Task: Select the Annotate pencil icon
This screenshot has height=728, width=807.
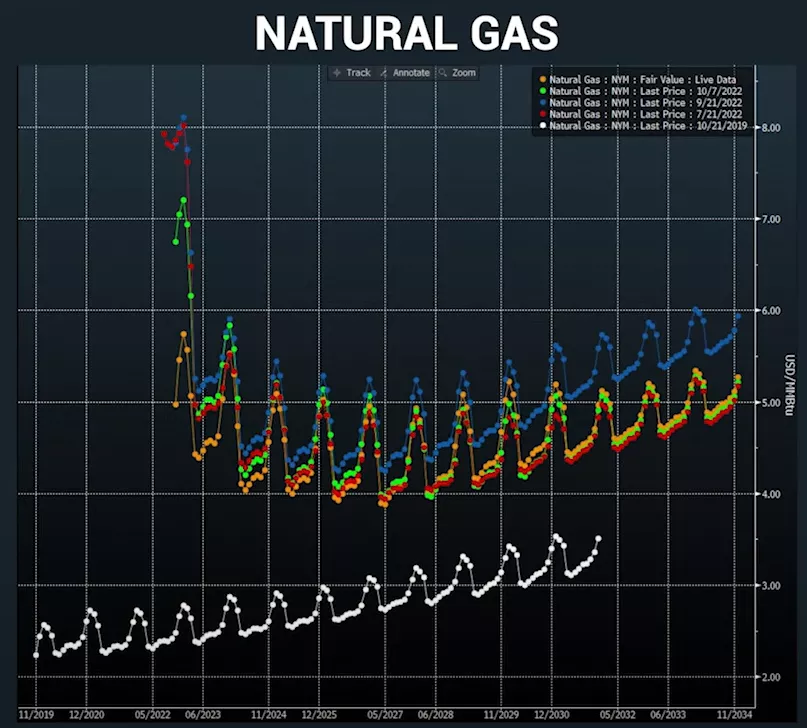Action: 383,73
